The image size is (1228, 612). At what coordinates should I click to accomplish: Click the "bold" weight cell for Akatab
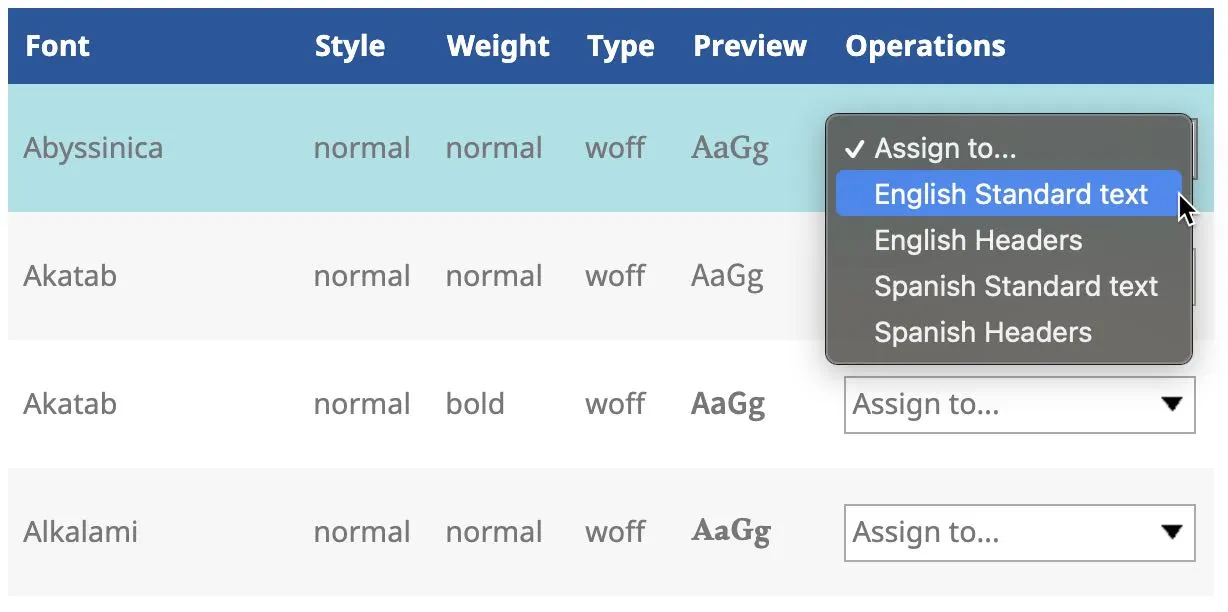click(475, 404)
